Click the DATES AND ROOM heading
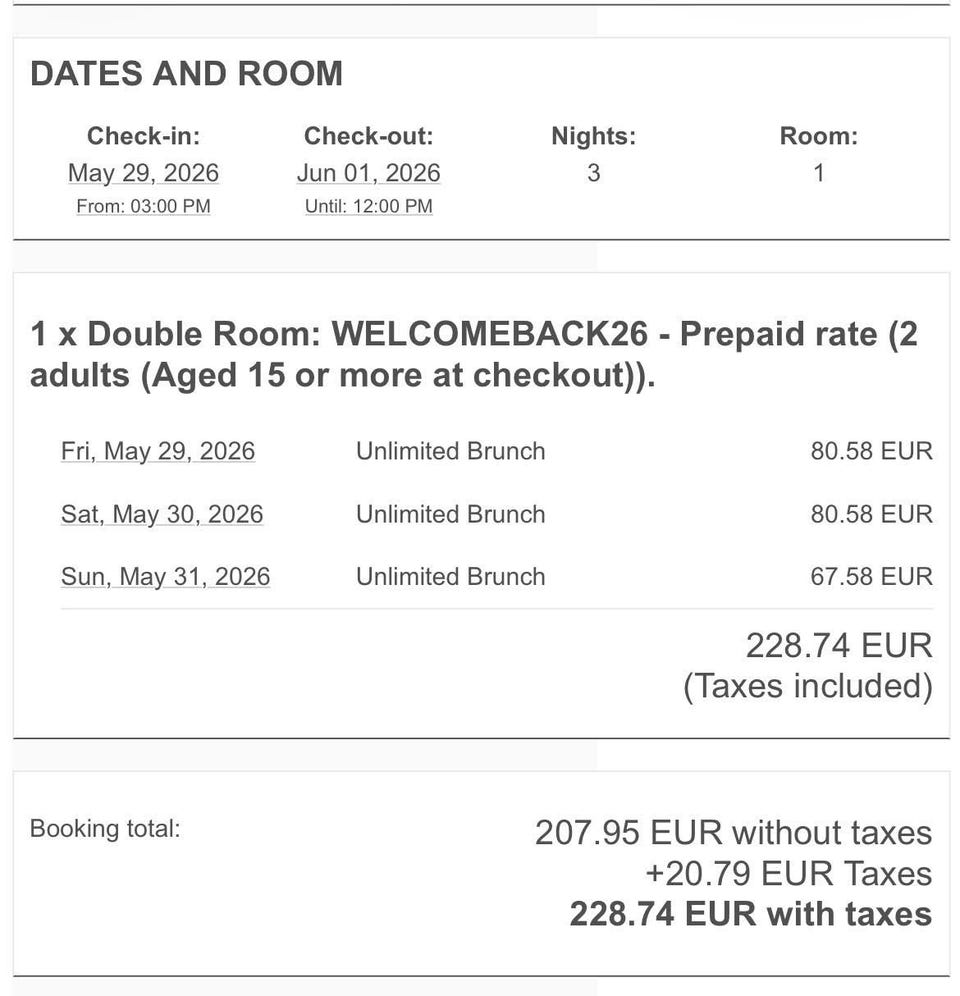This screenshot has width=960, height=996. pyautogui.click(x=187, y=74)
